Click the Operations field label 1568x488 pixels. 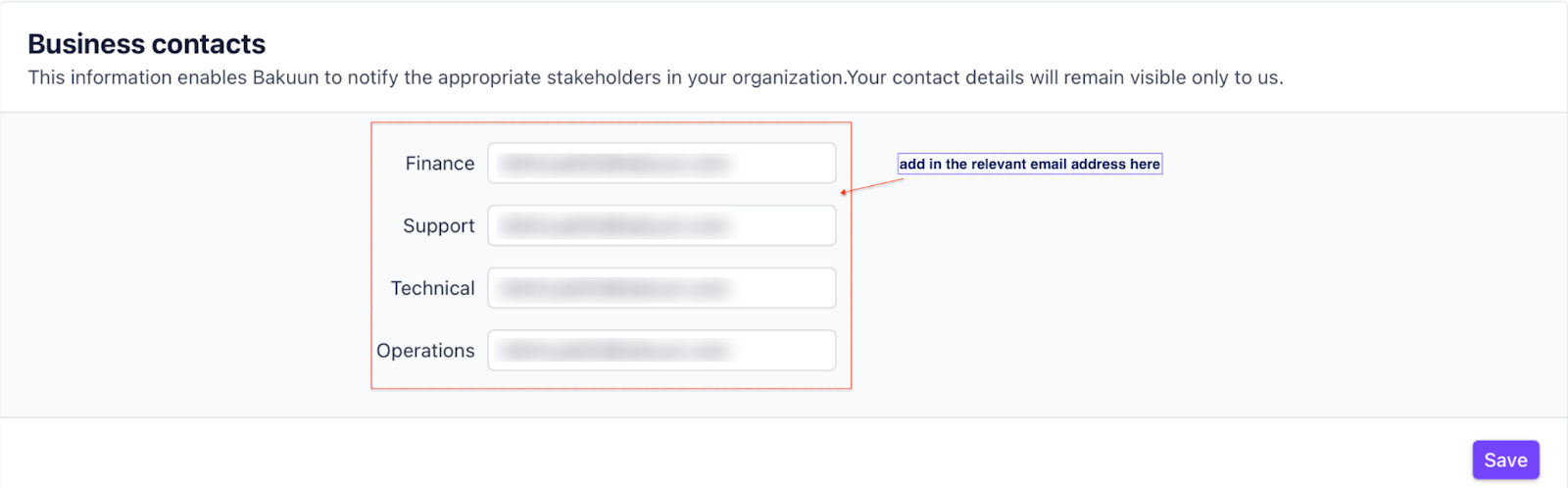pos(425,351)
